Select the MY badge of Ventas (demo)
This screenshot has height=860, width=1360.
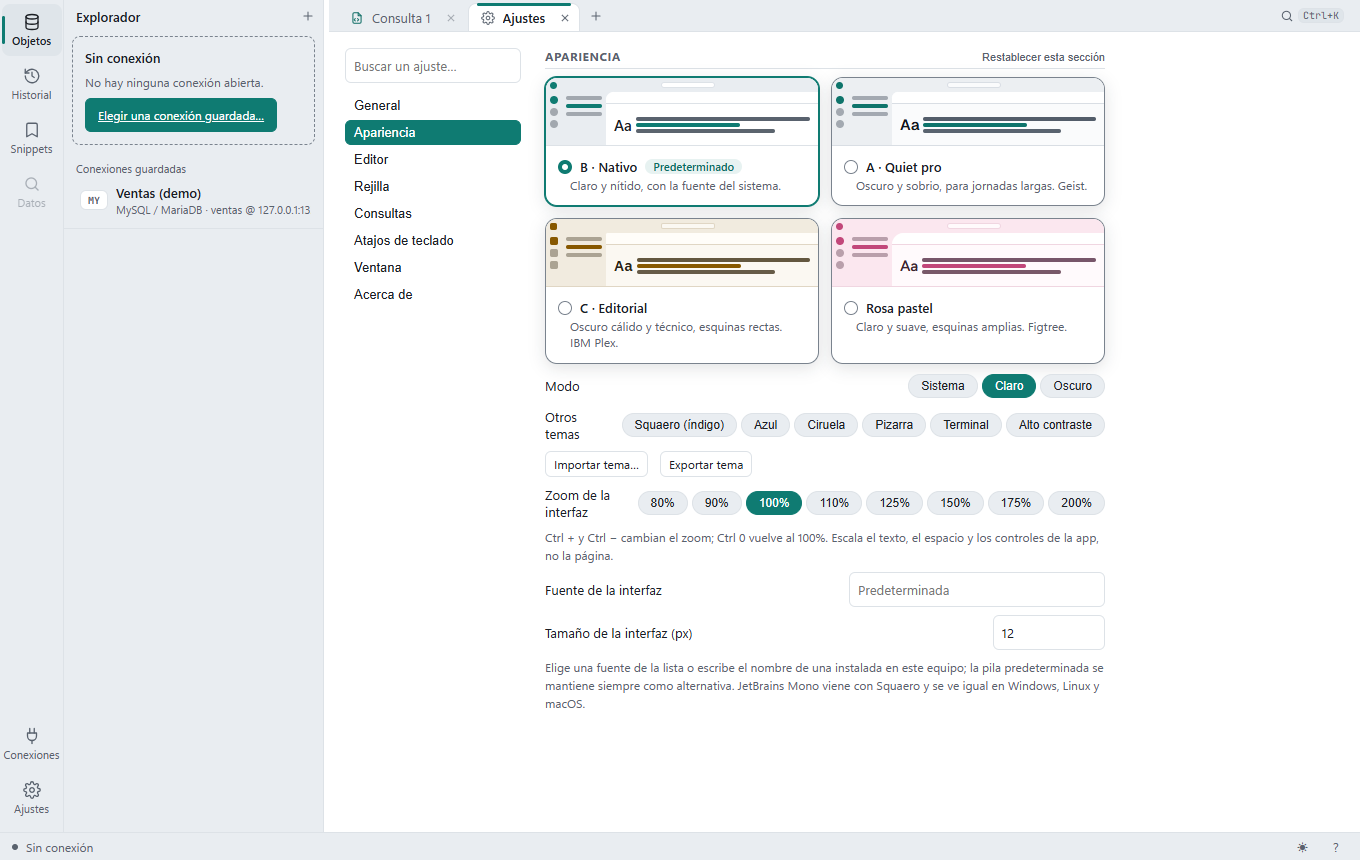[x=94, y=201]
